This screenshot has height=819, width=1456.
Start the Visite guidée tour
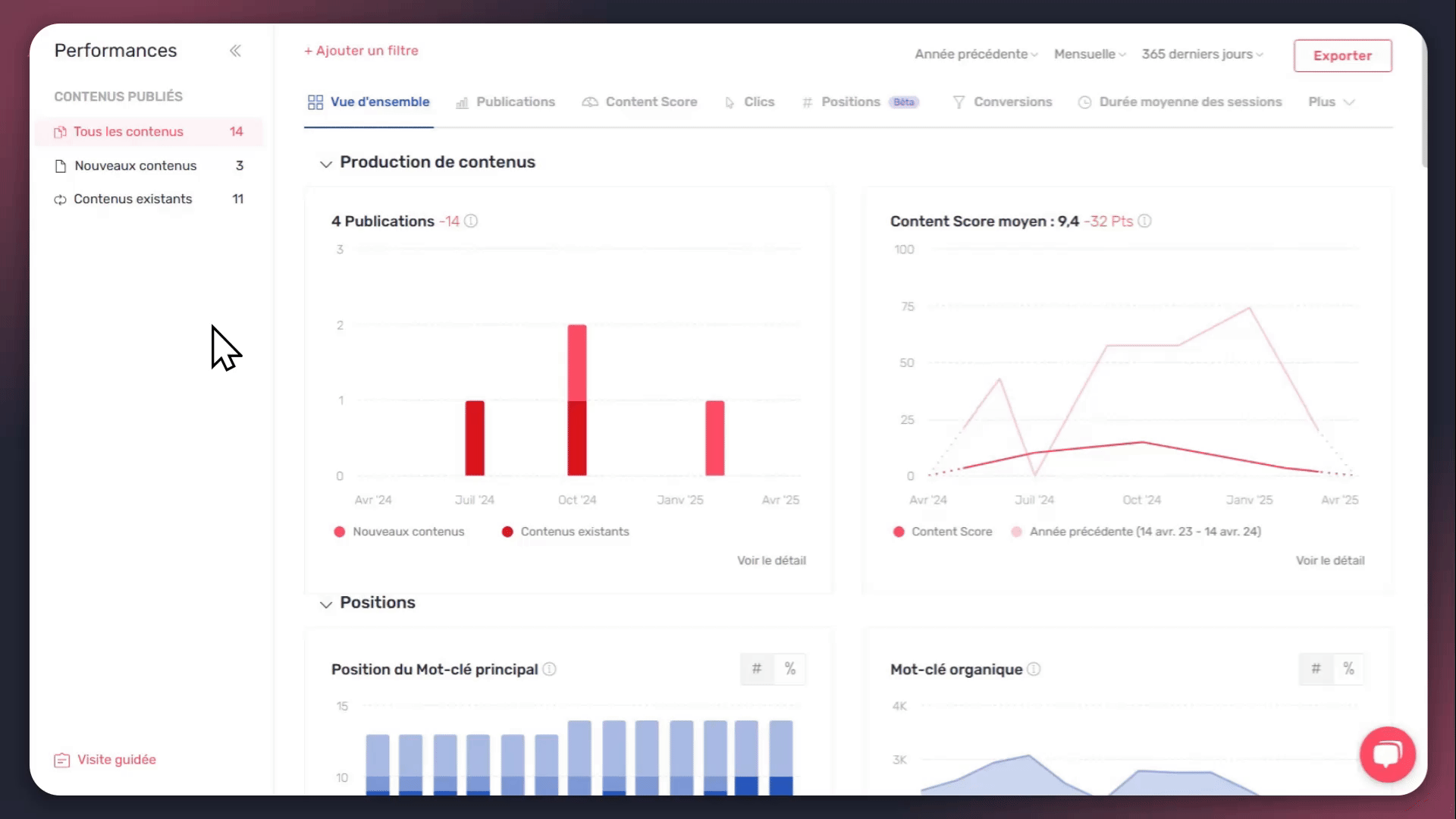[x=105, y=760]
